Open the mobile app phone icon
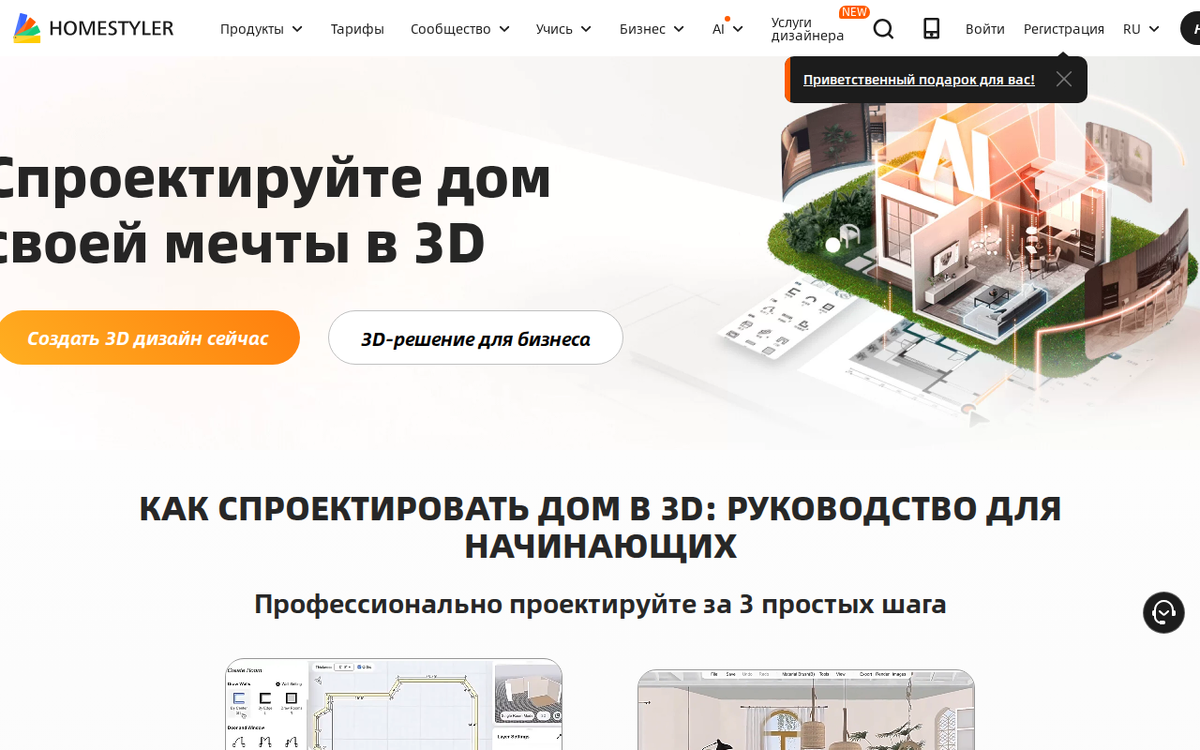This screenshot has width=1200, height=750. pos(931,29)
